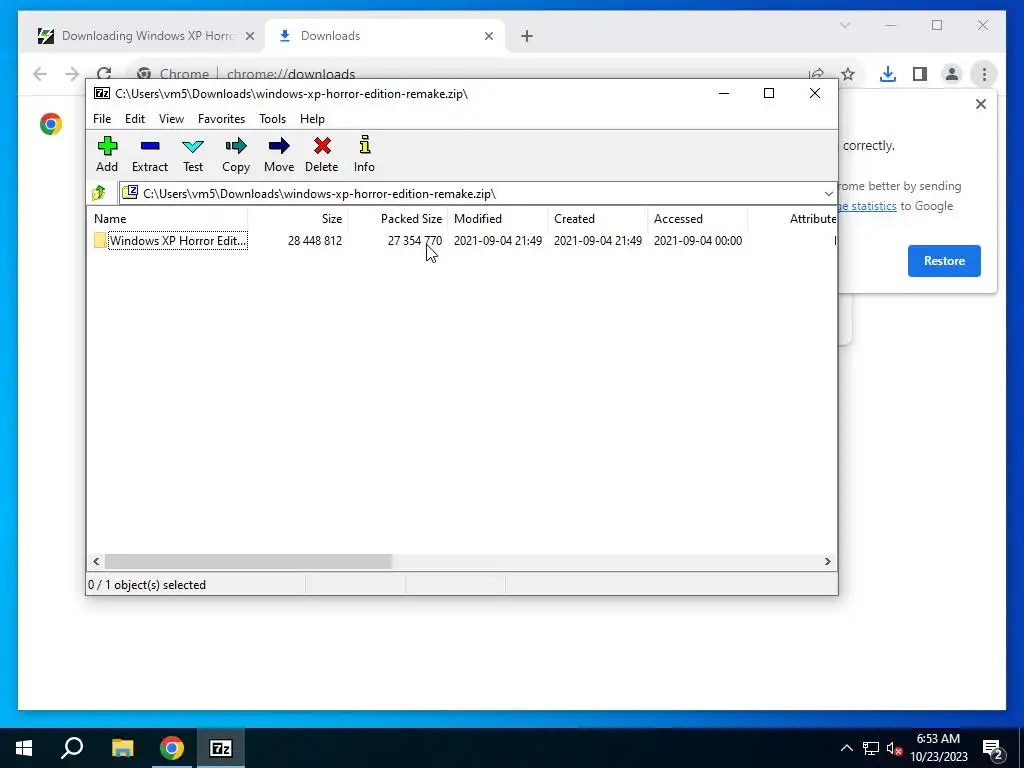The width and height of the screenshot is (1024, 768).
Task: Open the View menu
Action: pyautogui.click(x=171, y=119)
